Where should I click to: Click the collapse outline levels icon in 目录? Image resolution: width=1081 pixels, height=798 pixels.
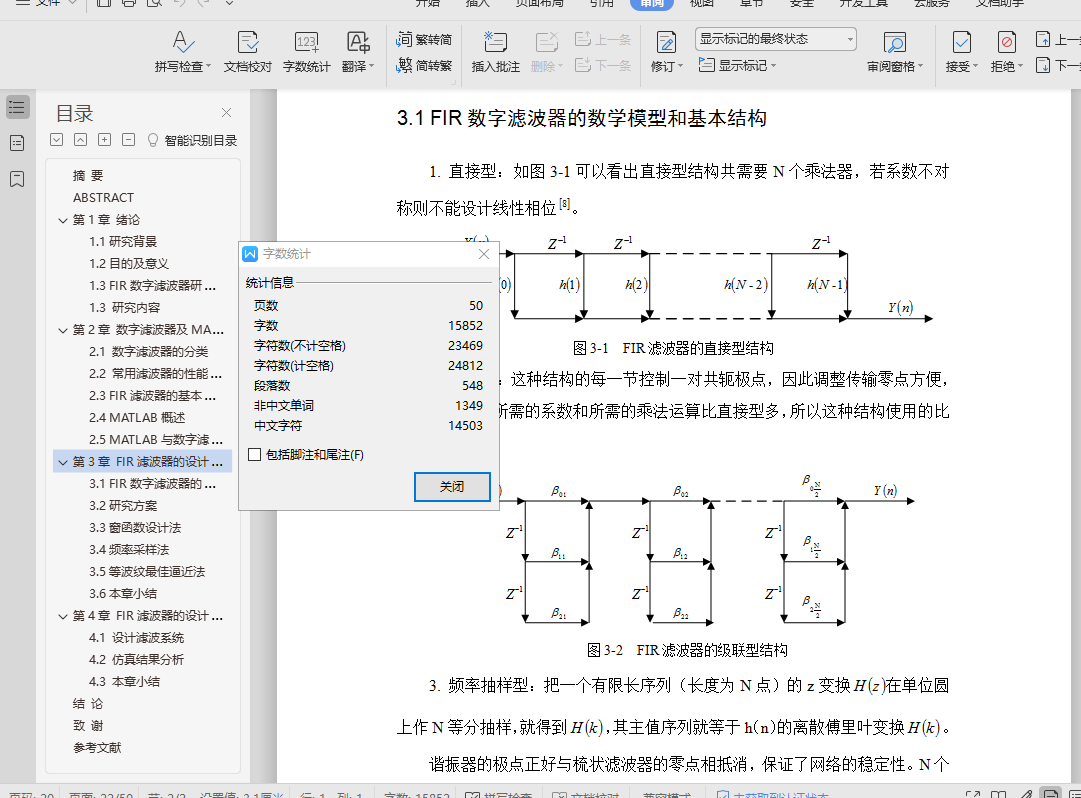pos(81,140)
